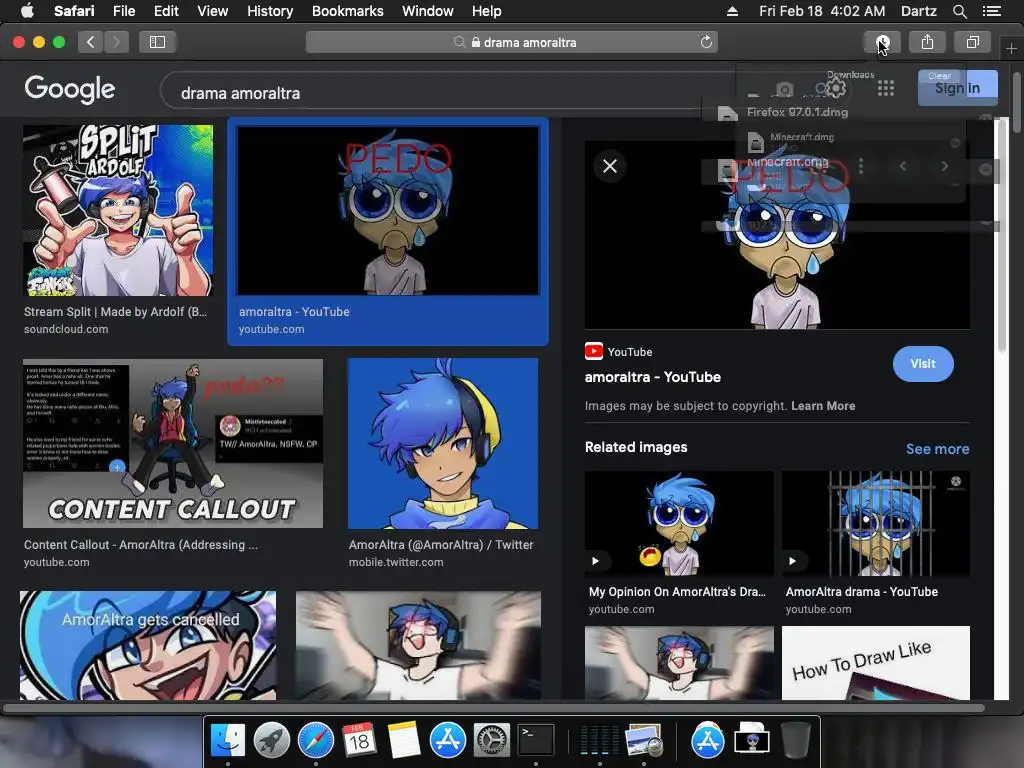This screenshot has height=768, width=1024.
Task: Open the Dock App Store icon beside System Preferences
Action: (447, 741)
